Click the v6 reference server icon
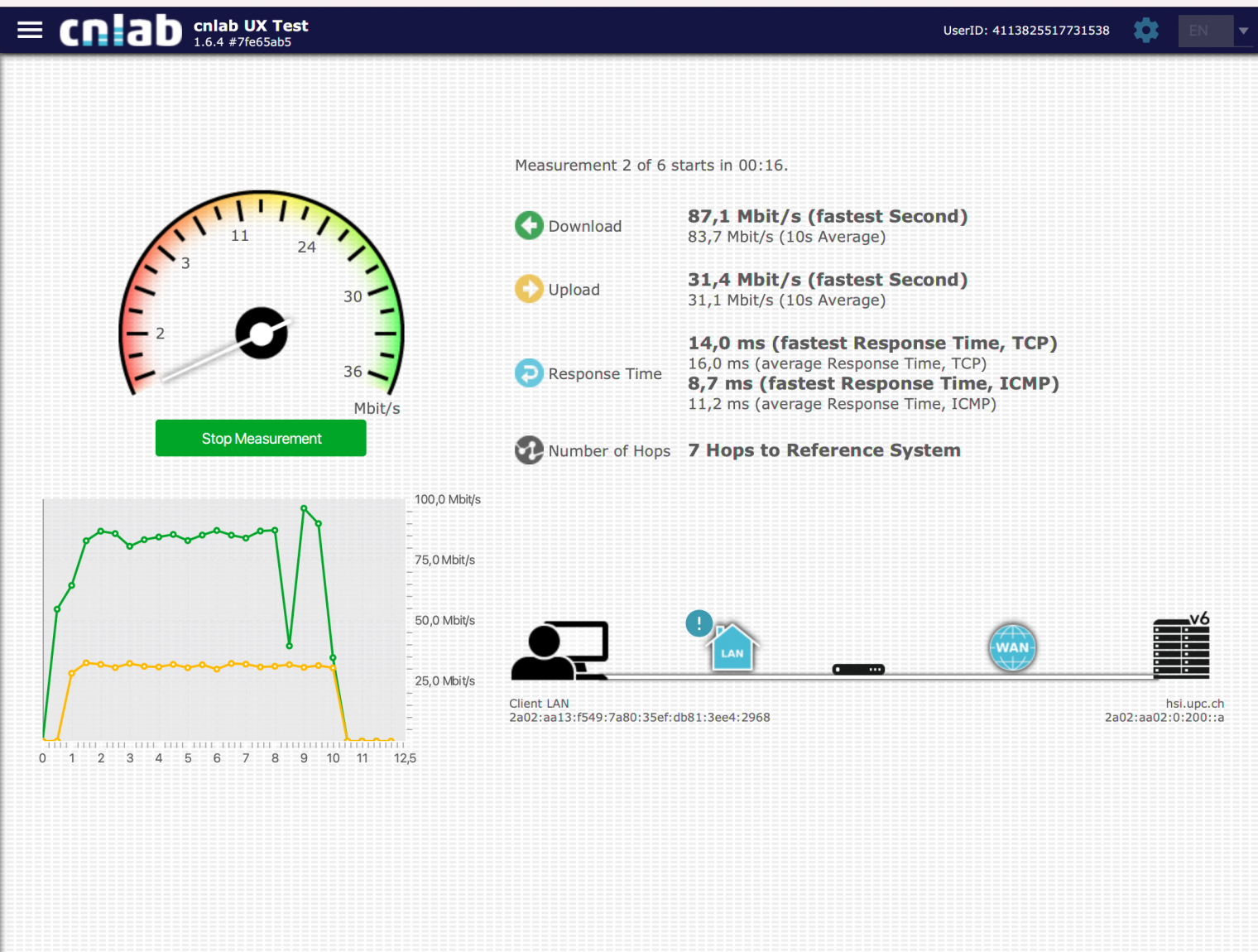Screen dimensions: 1258x952 point(1181,647)
